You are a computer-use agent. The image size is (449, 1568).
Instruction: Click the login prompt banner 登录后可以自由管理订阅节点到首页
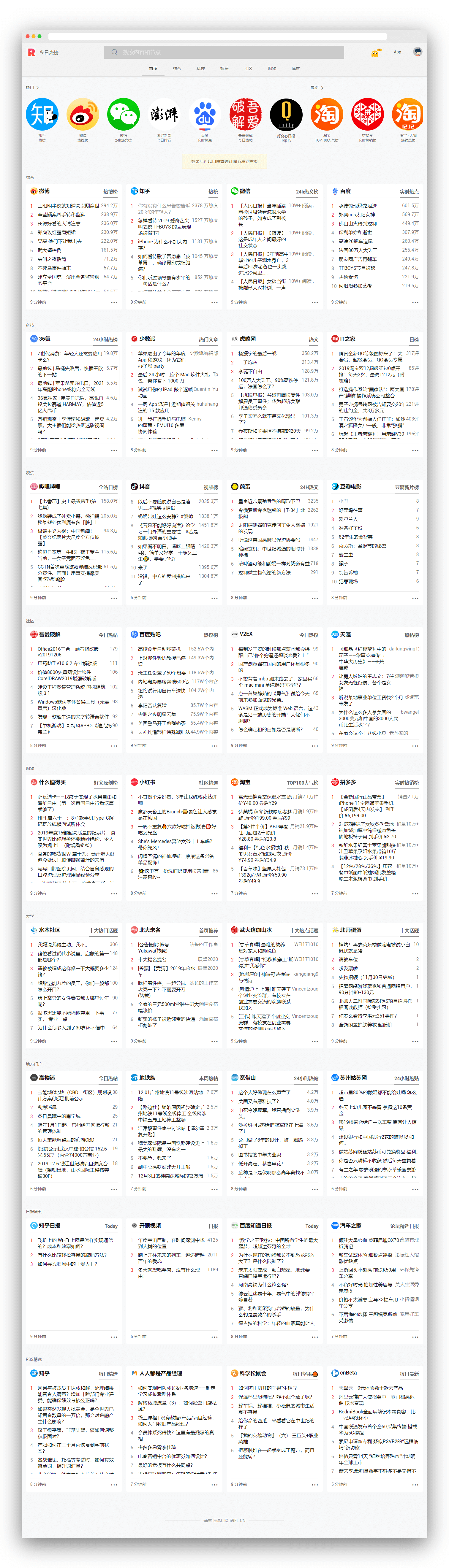tap(224, 161)
